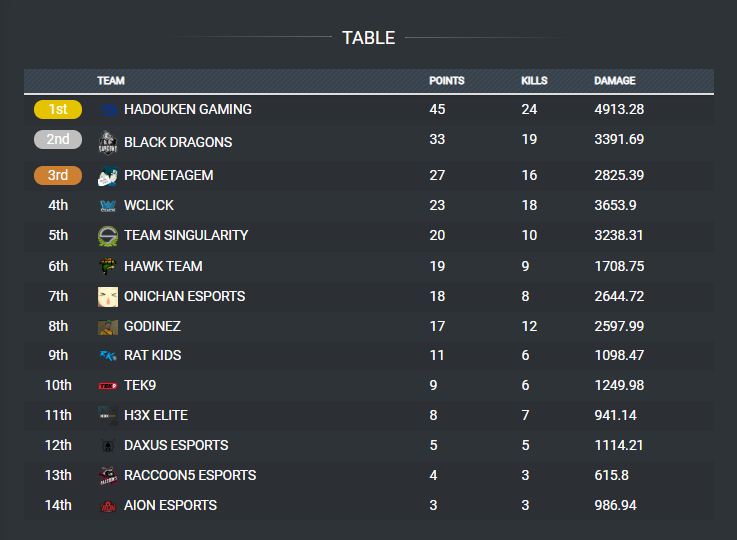Screen dimensions: 737x540
Task: Open the PRONETAGEM team name
Action: click(168, 175)
